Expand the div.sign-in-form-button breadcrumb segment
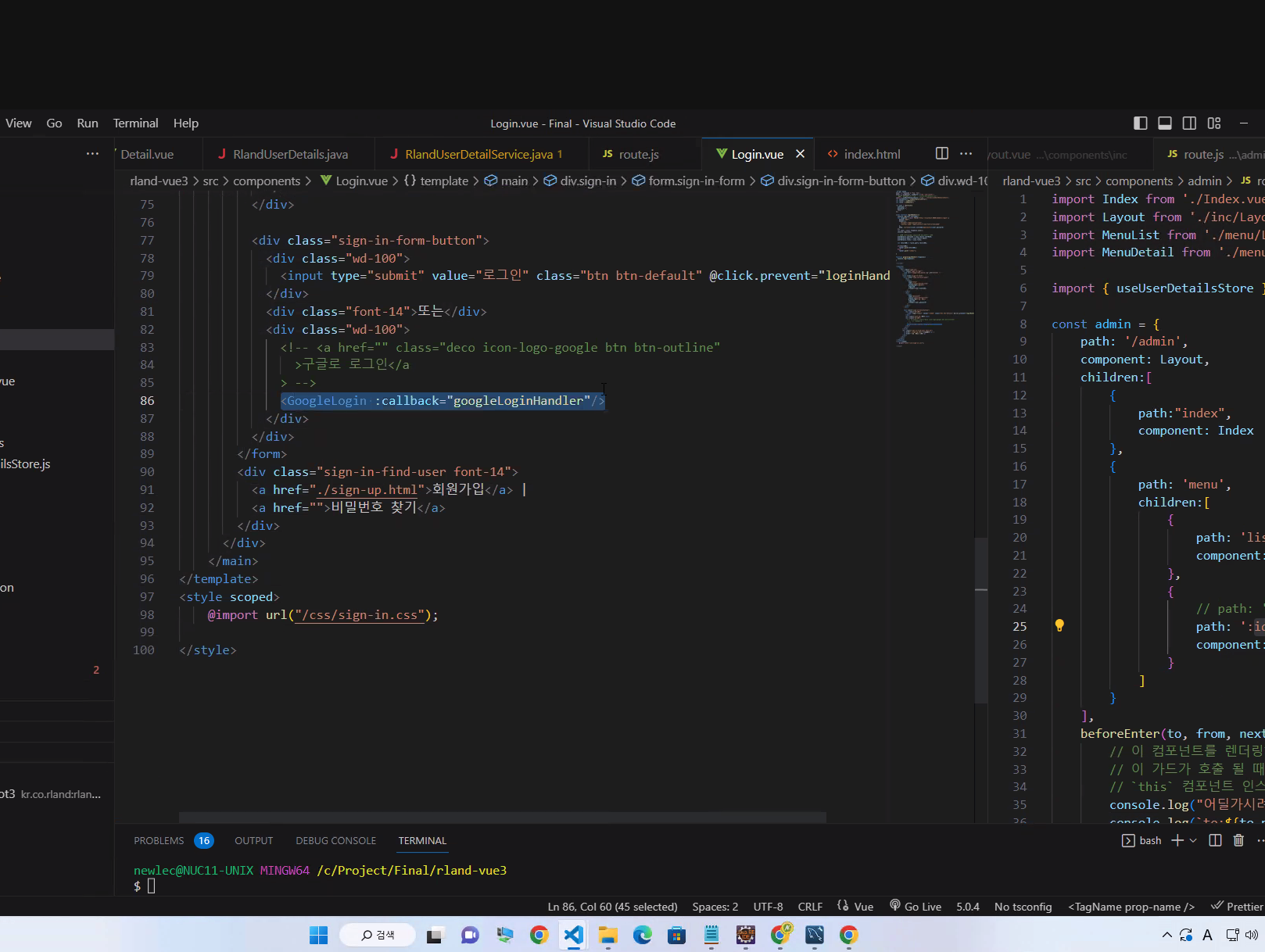 833,181
